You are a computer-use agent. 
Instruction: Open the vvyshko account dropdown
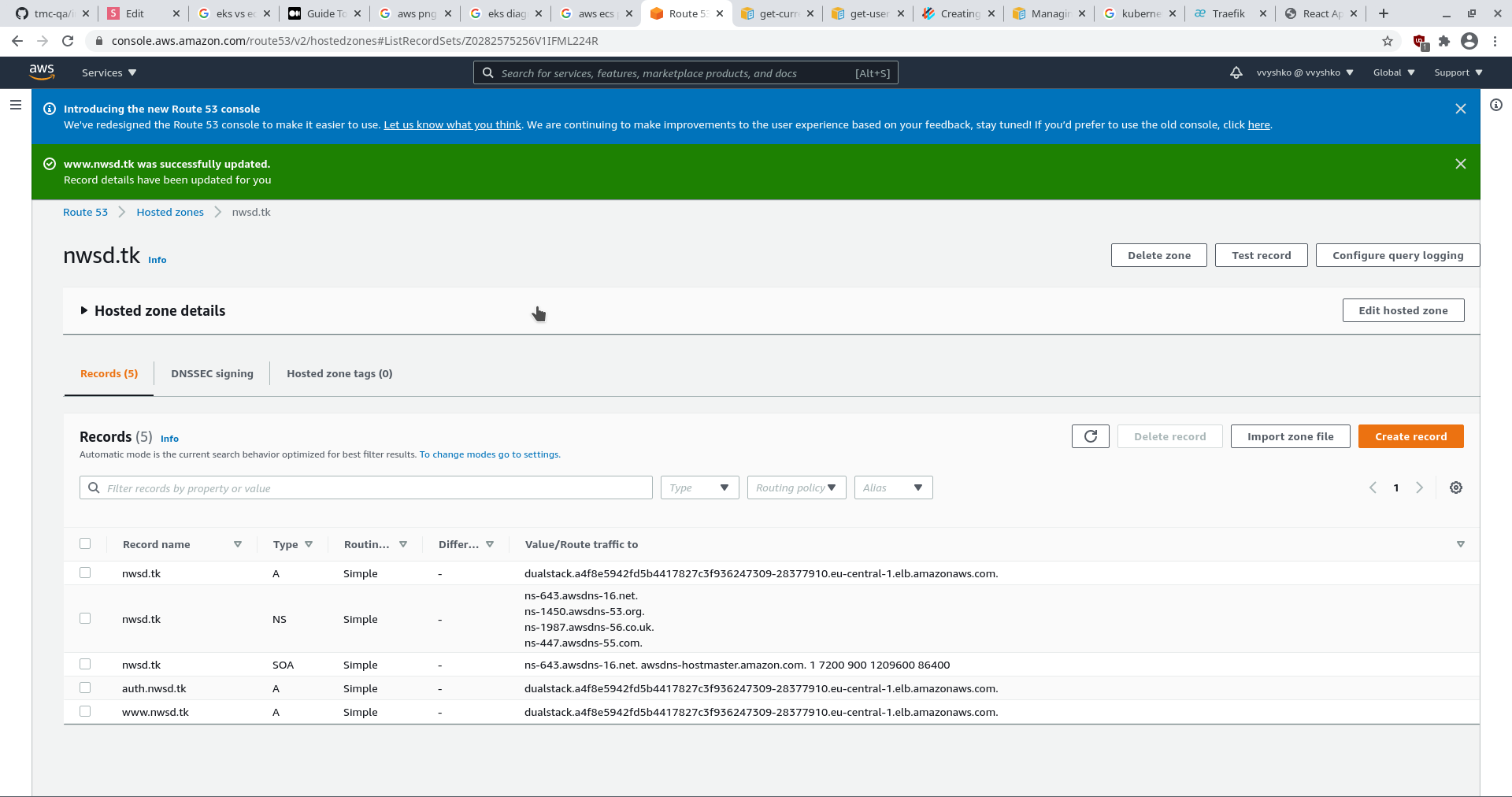[x=1305, y=72]
